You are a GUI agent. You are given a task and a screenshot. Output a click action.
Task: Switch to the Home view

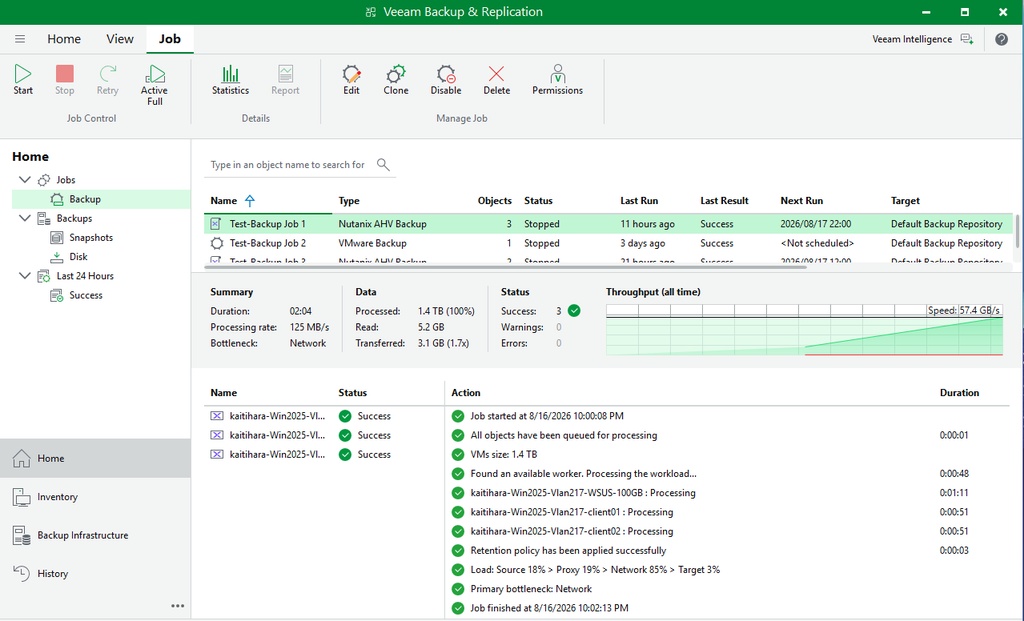tap(95, 458)
